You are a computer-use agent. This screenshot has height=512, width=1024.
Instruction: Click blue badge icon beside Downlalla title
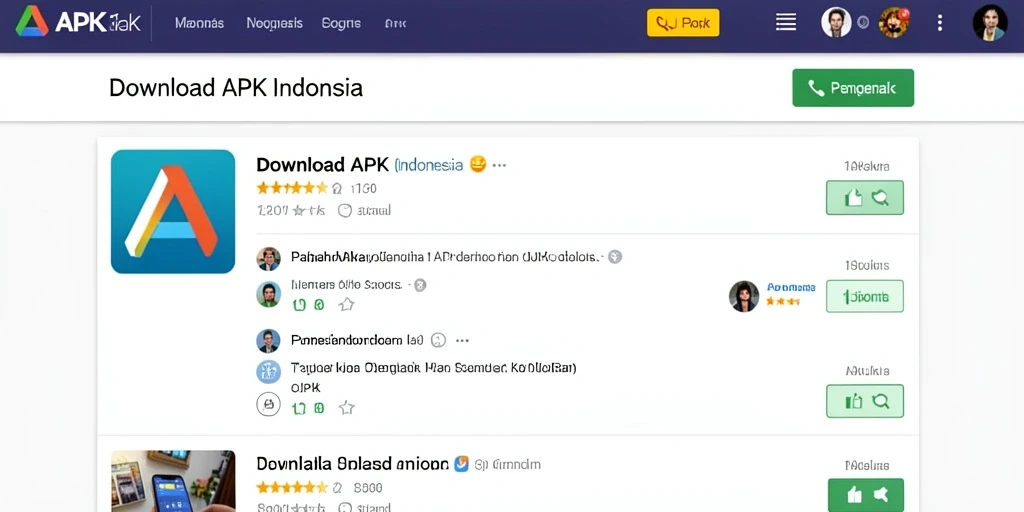(x=462, y=464)
